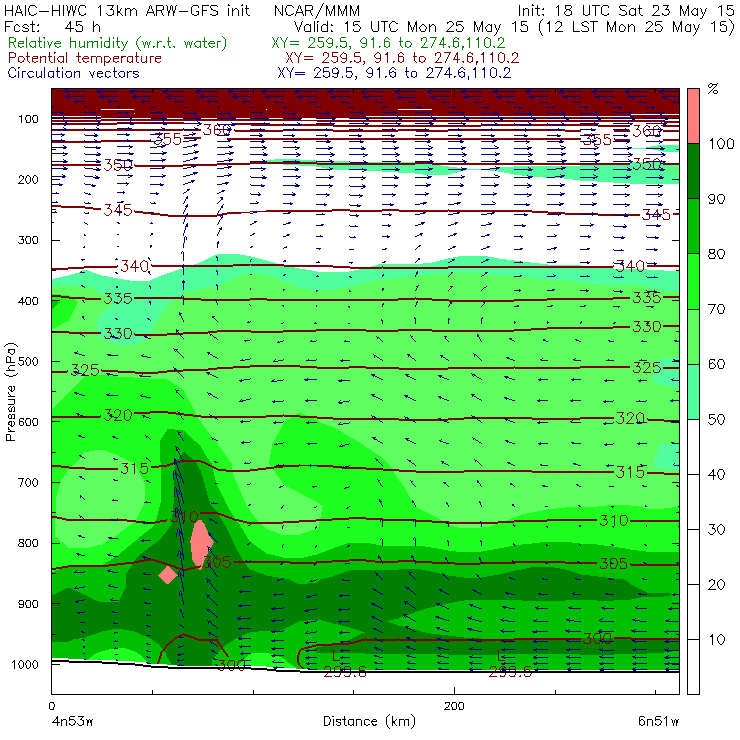Click the '%' unit label above colorbar
Viewport: 740px width, 740px height.
coord(713,89)
